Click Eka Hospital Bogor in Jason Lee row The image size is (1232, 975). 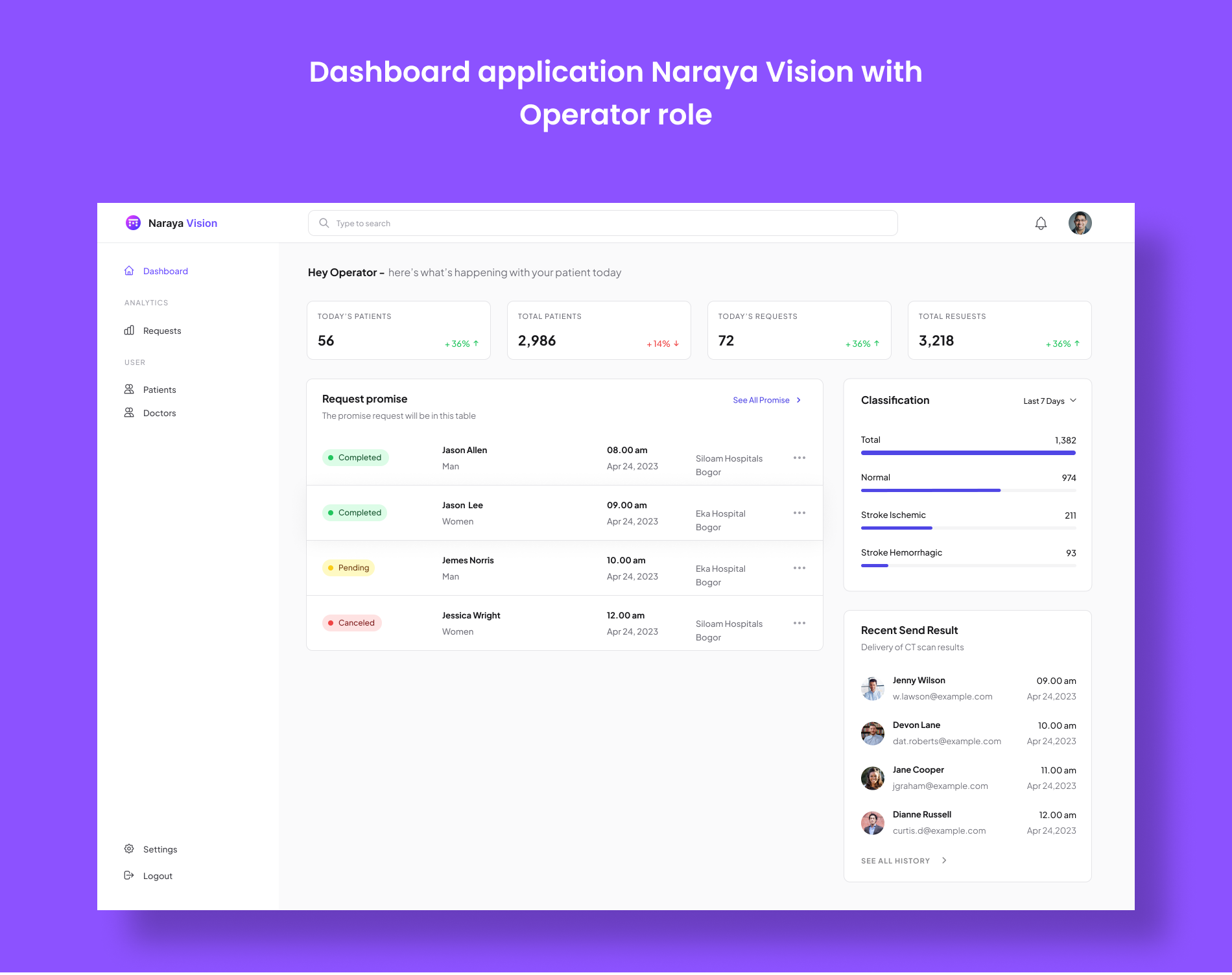(x=720, y=520)
